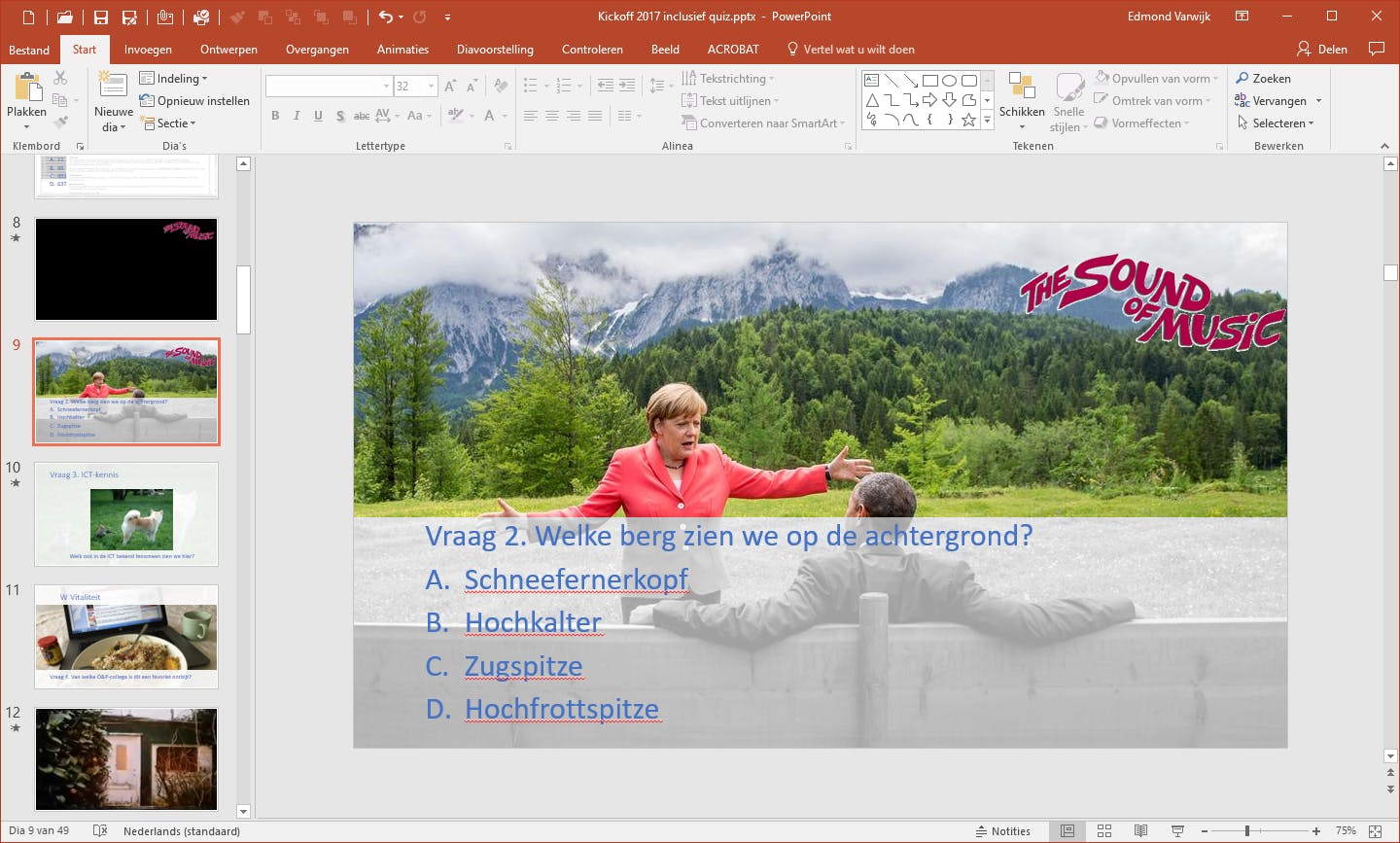This screenshot has width=1400, height=843.
Task: Toggle bold formatting
Action: point(275,116)
